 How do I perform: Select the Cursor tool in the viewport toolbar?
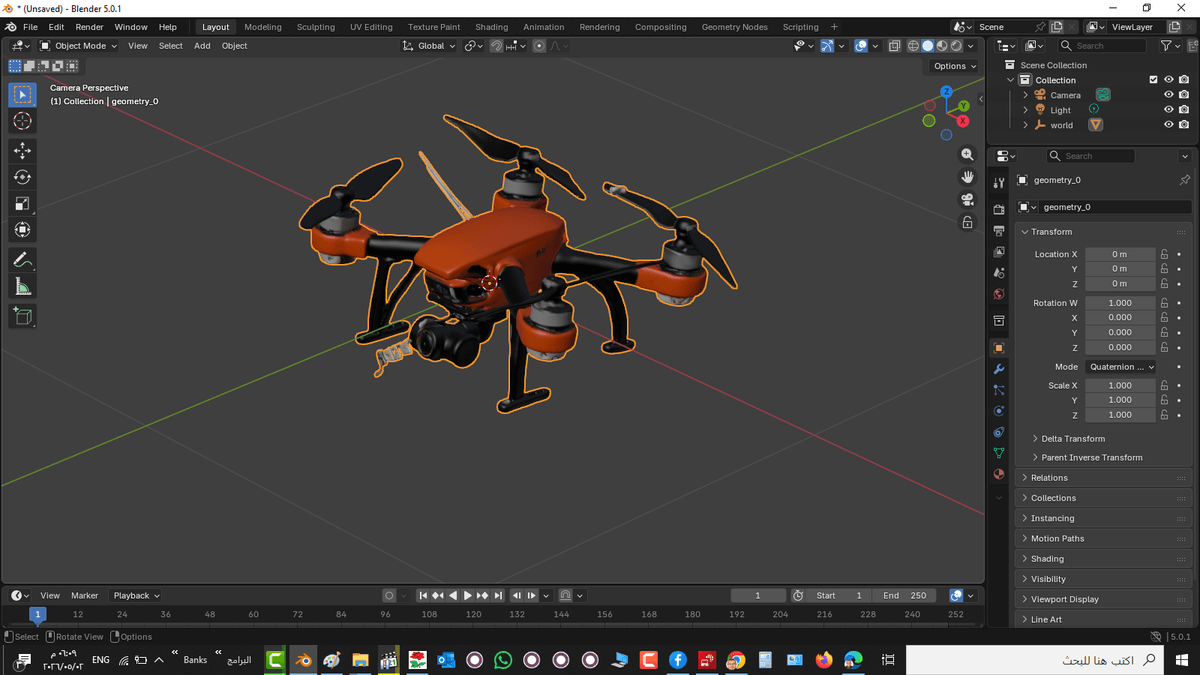22,121
